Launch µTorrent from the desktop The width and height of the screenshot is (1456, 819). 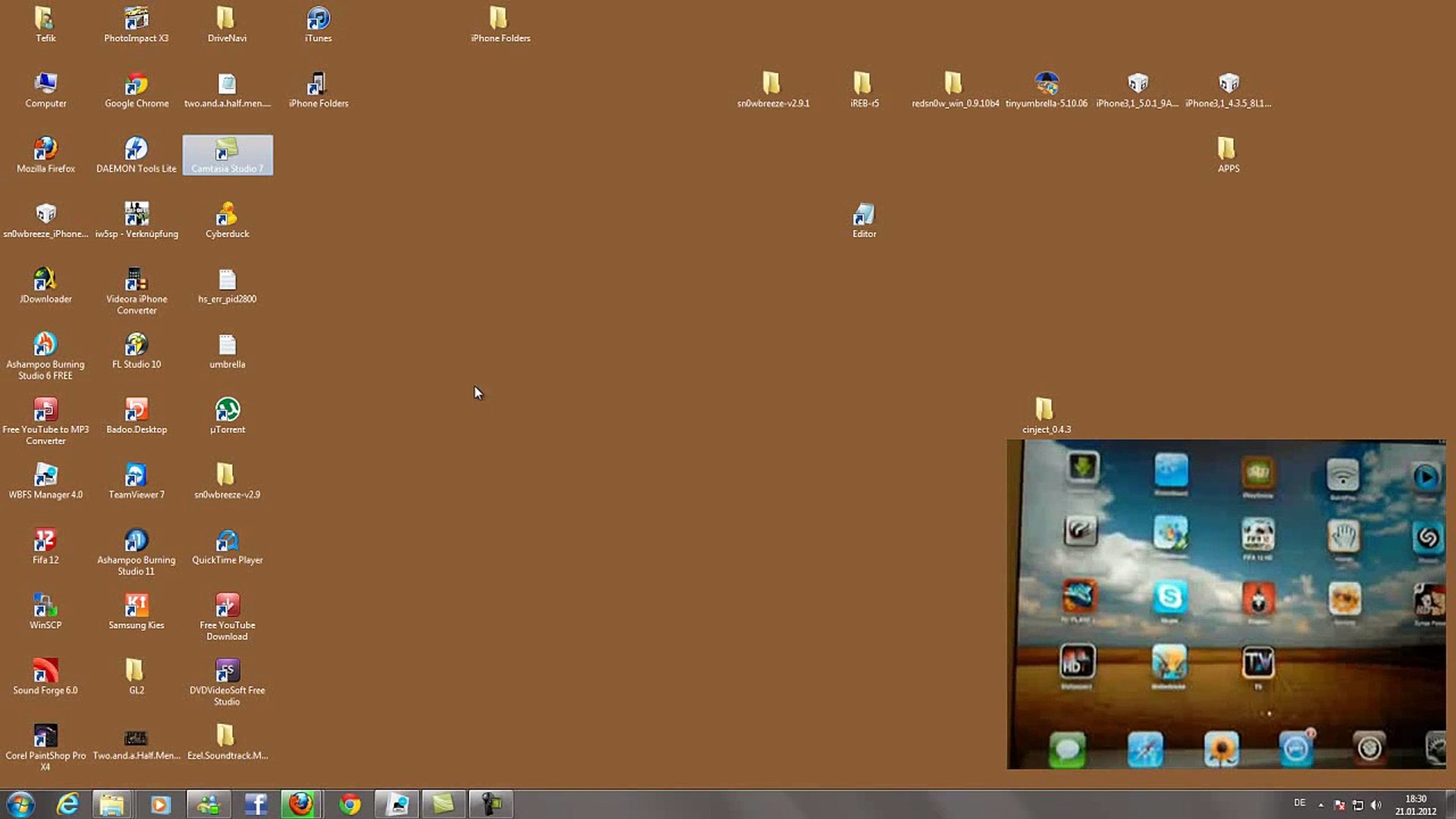point(227,416)
